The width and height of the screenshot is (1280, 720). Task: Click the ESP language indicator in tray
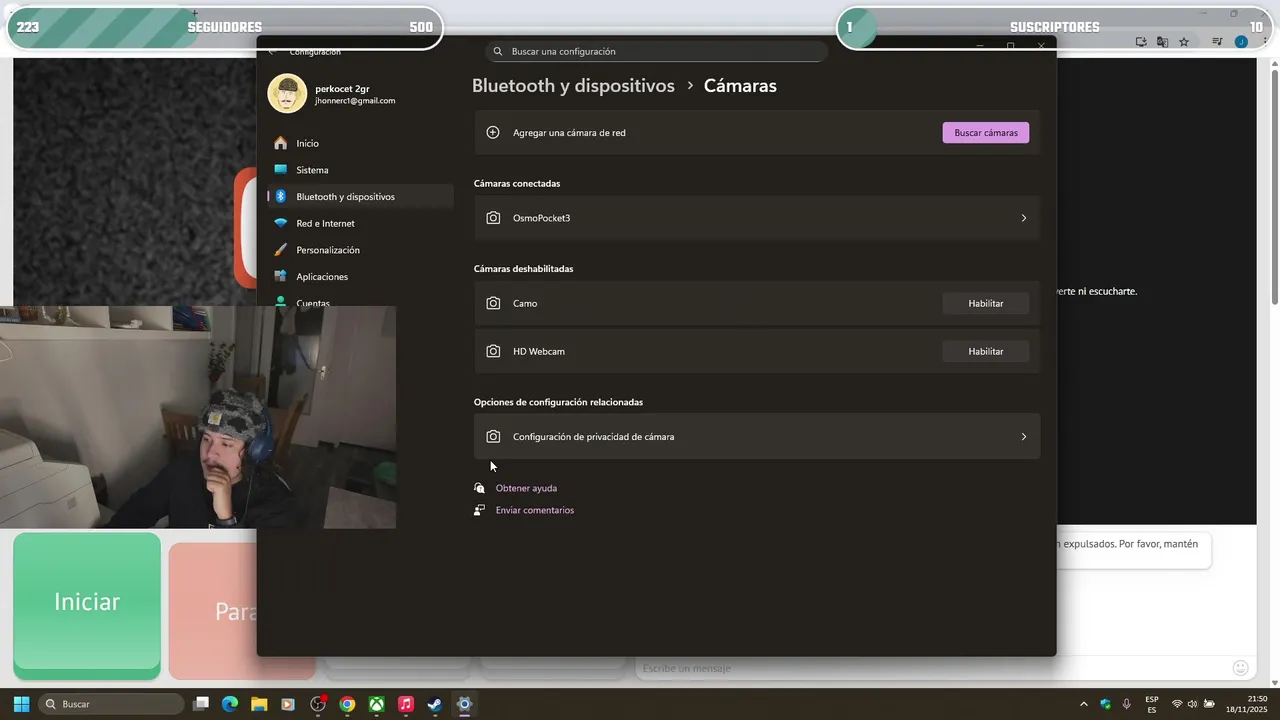1152,704
